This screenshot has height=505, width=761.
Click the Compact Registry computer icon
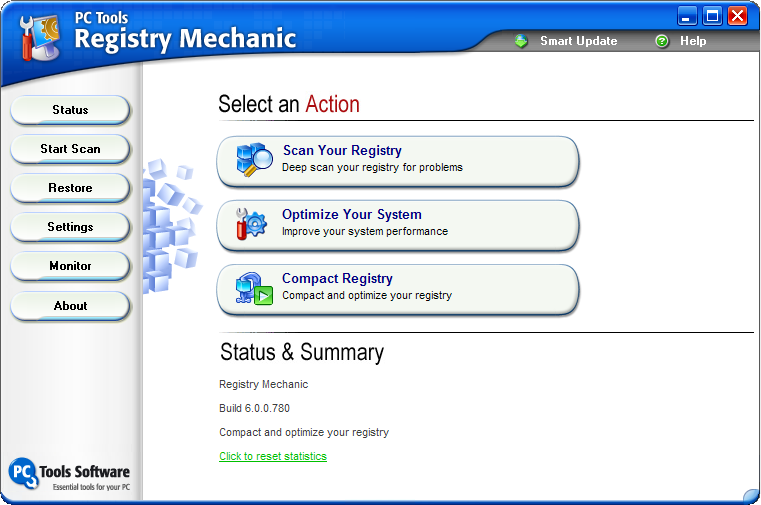coord(253,288)
